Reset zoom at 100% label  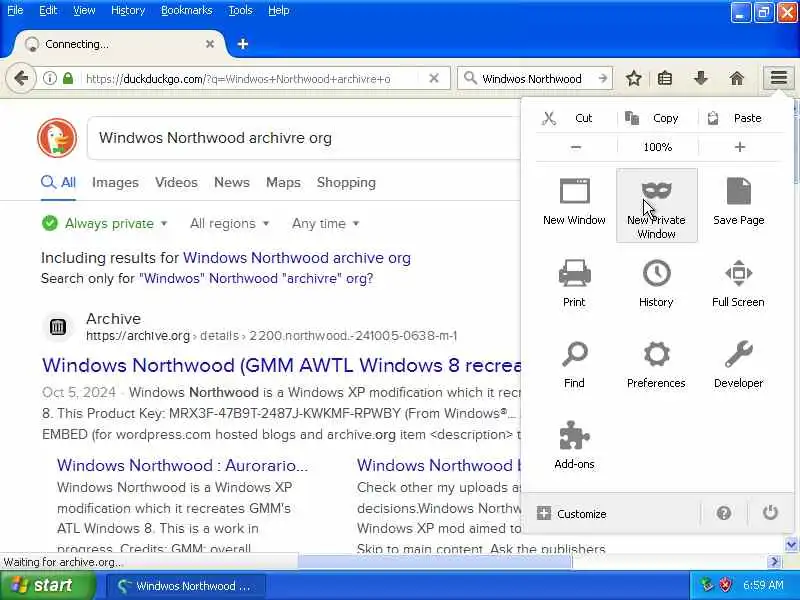tap(658, 147)
